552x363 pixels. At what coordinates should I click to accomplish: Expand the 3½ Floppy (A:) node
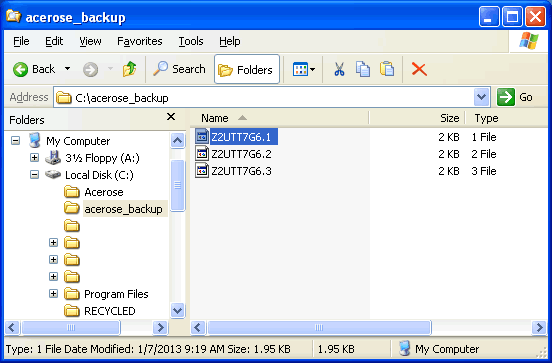34,157
